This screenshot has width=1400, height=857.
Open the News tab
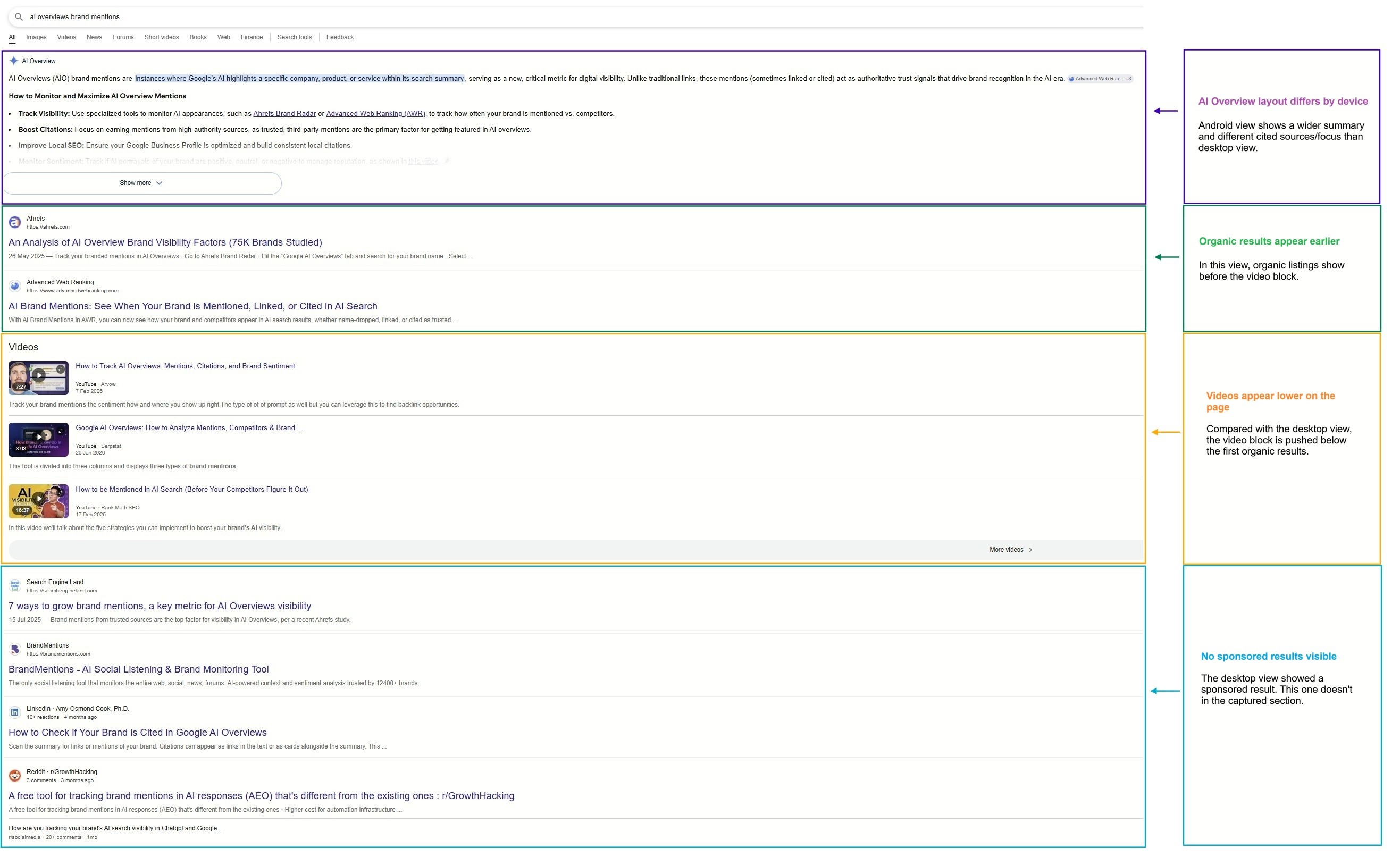pyautogui.click(x=95, y=38)
